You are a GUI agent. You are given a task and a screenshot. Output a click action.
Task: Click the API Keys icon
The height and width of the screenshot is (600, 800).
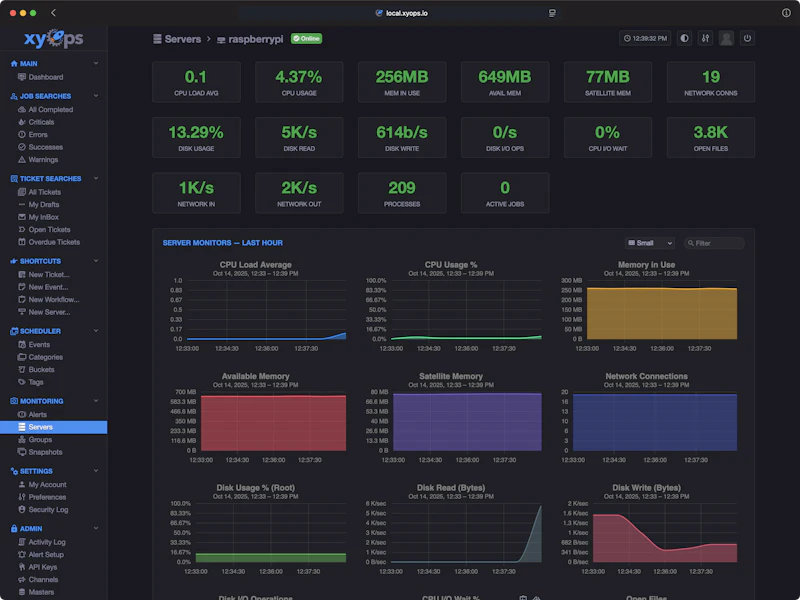[x=21, y=567]
